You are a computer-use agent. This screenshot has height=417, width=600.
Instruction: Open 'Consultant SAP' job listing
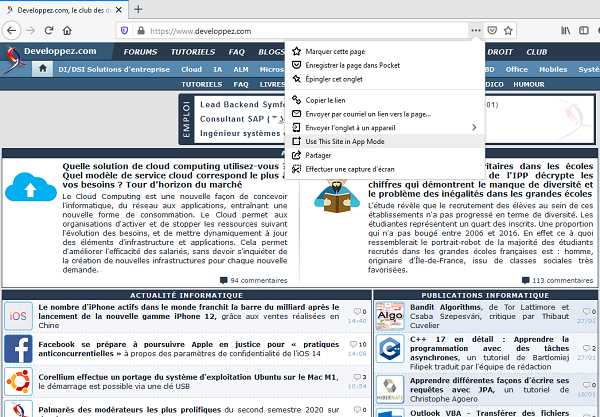point(242,119)
